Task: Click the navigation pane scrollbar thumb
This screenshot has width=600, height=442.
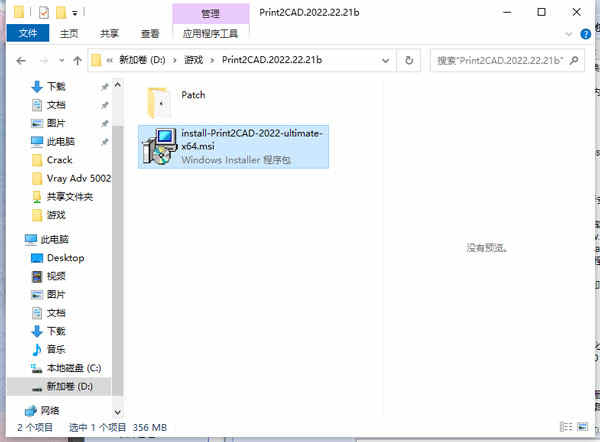Action: (x=118, y=260)
